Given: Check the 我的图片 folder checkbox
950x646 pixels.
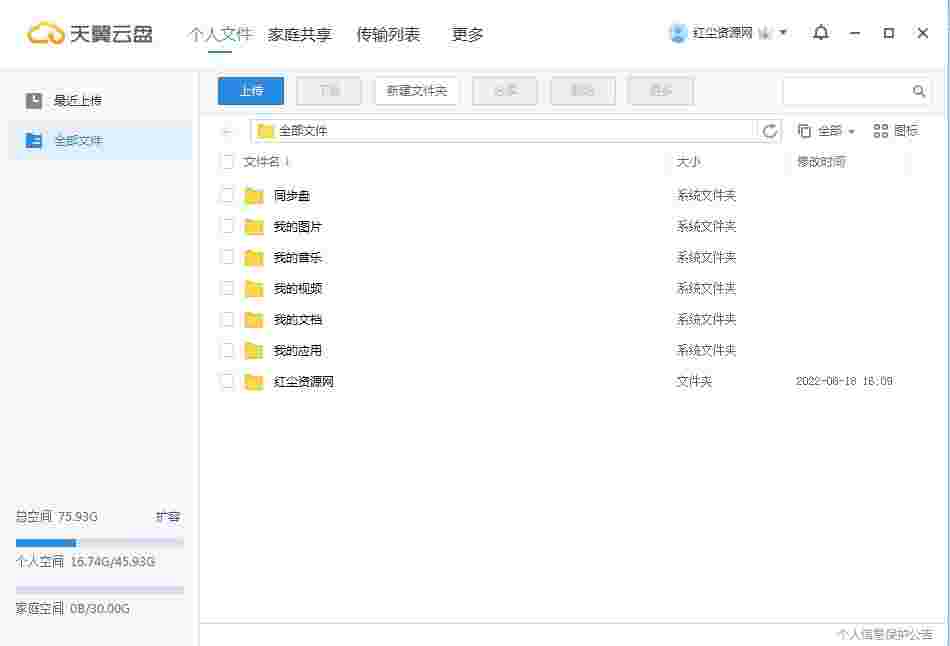Looking at the screenshot, I should tap(227, 226).
